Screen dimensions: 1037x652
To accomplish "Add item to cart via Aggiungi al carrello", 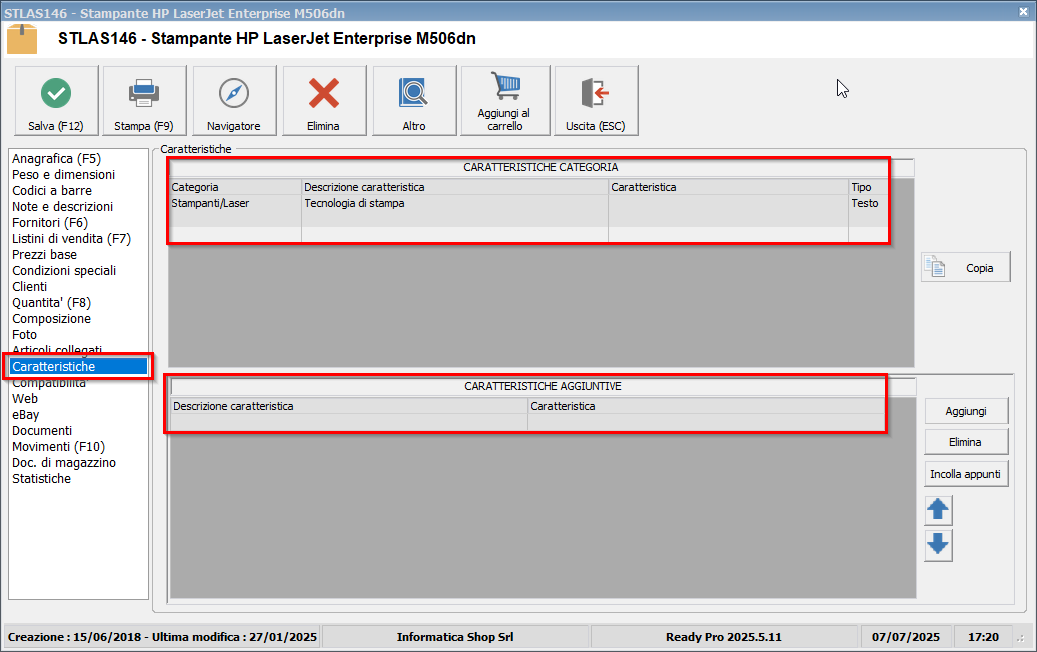I will click(505, 101).
